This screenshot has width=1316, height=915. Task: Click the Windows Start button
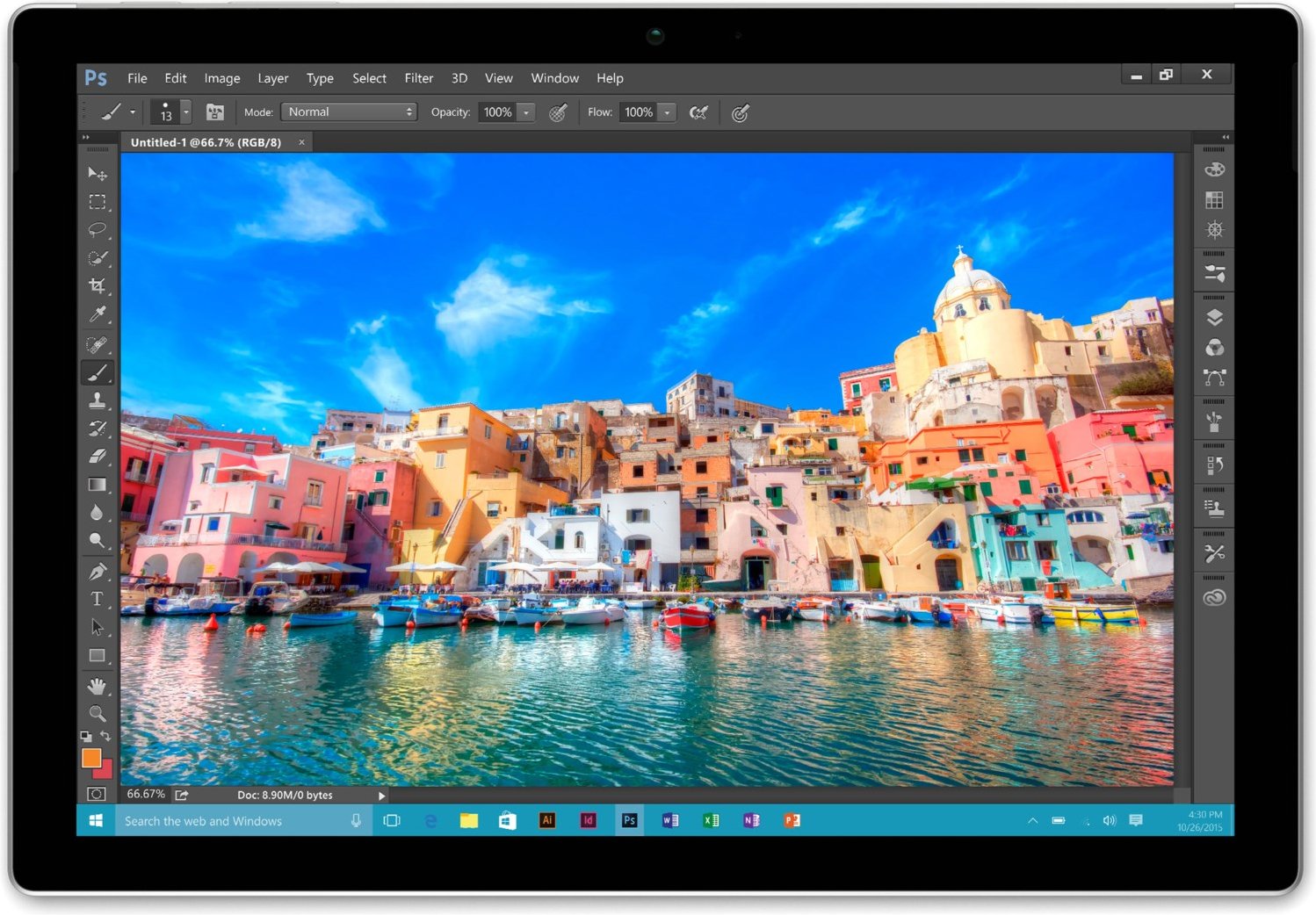96,820
